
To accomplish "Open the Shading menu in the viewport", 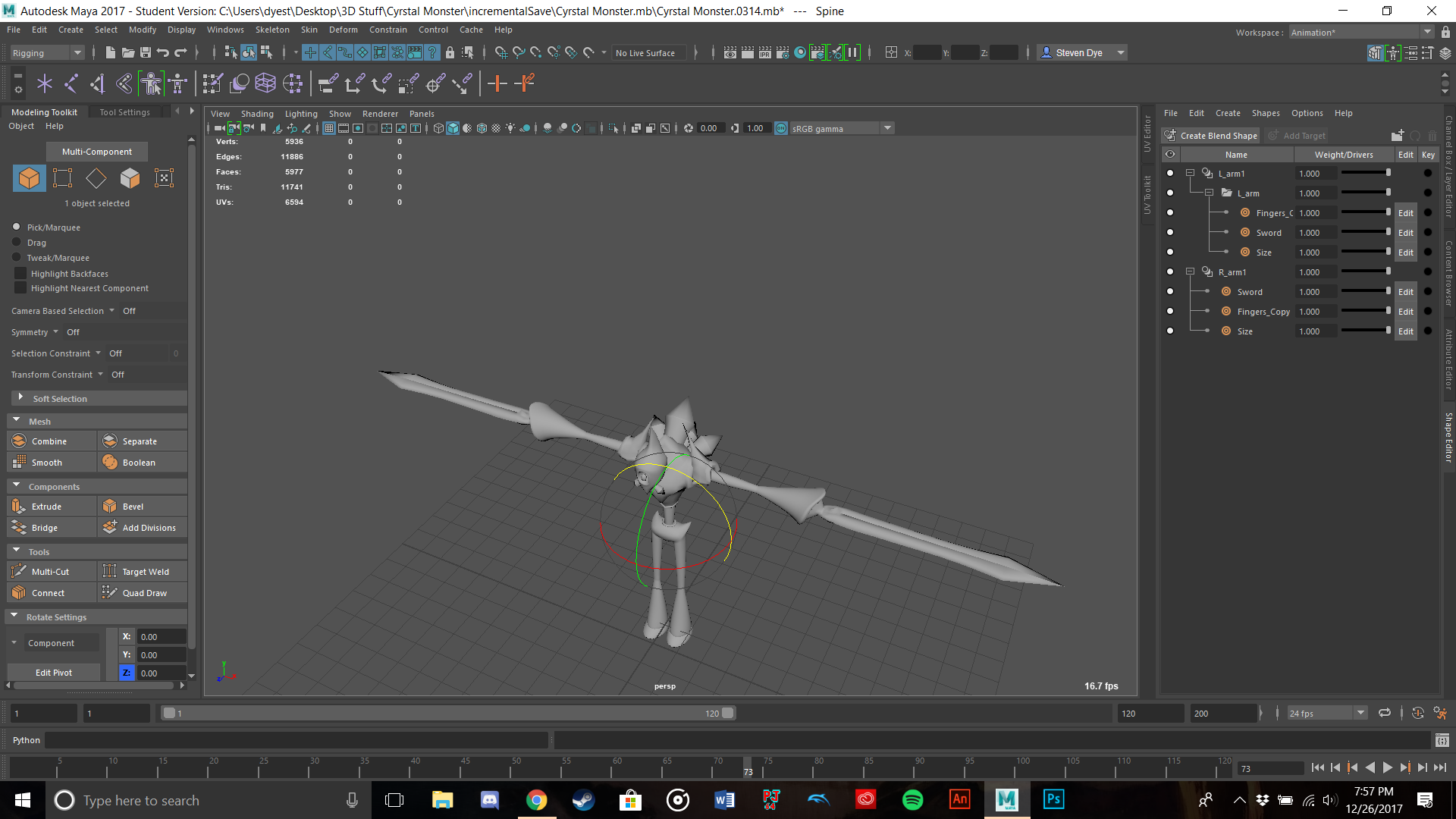I will [x=257, y=113].
